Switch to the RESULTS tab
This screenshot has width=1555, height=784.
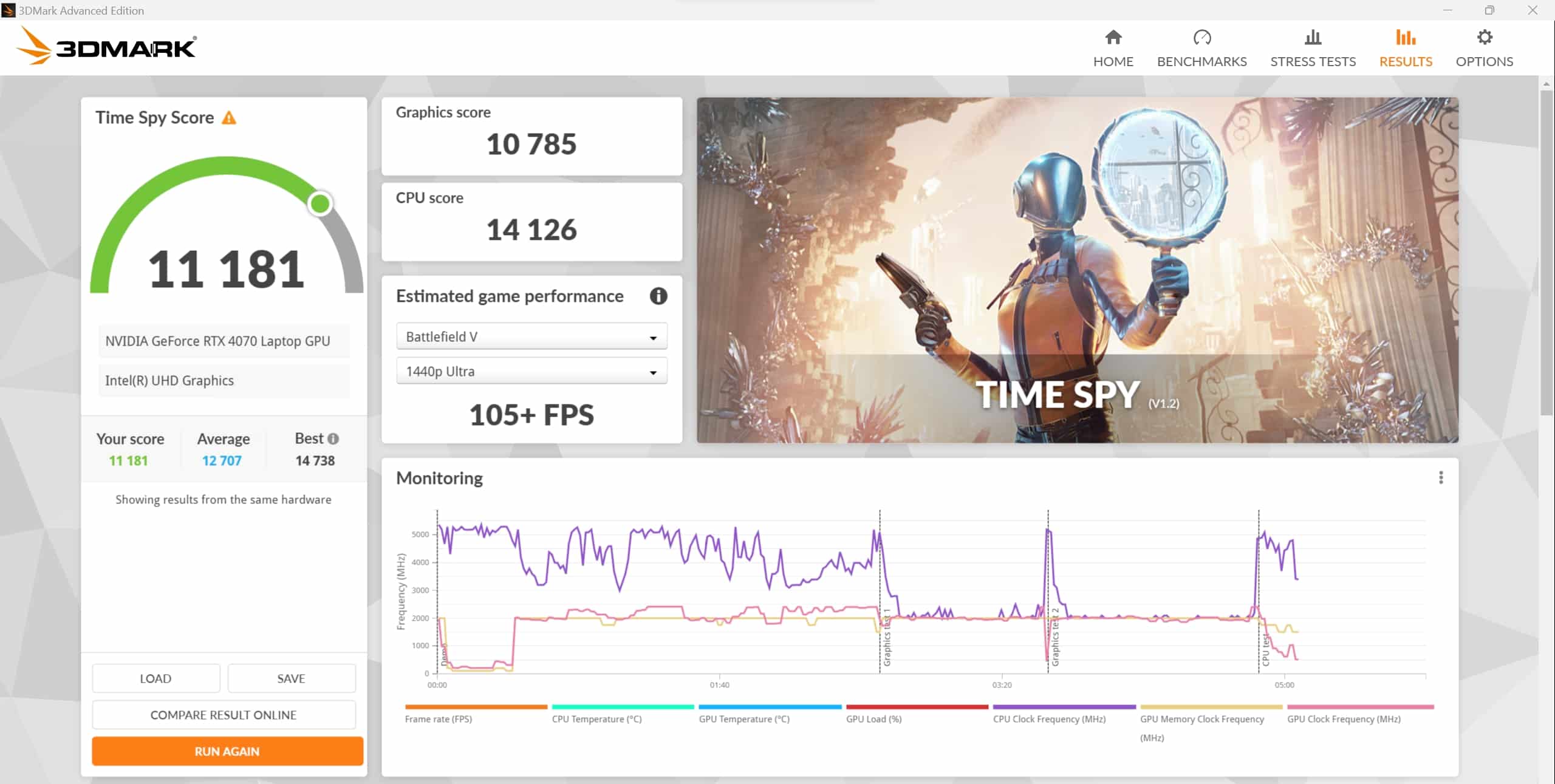click(x=1405, y=49)
